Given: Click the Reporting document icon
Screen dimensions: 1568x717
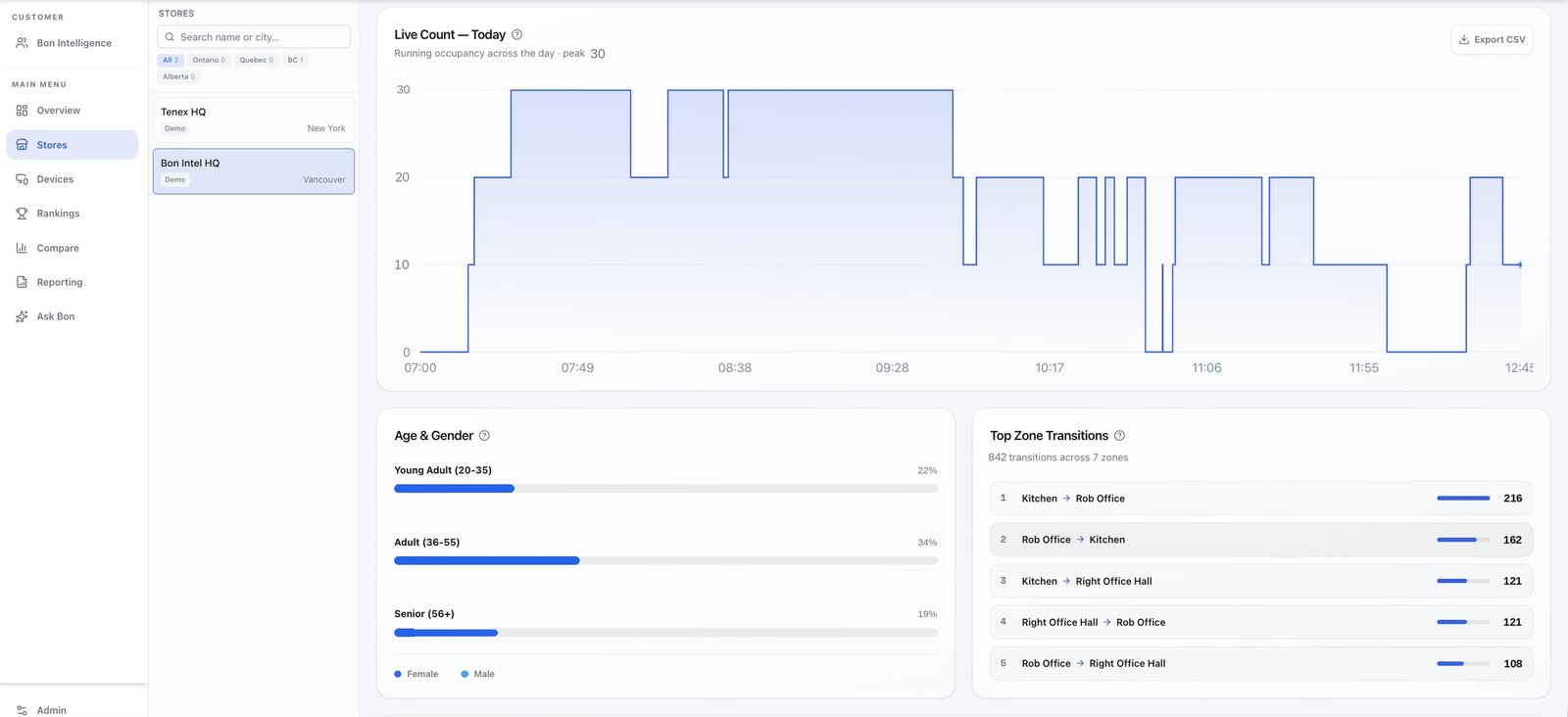Looking at the screenshot, I should [22, 282].
